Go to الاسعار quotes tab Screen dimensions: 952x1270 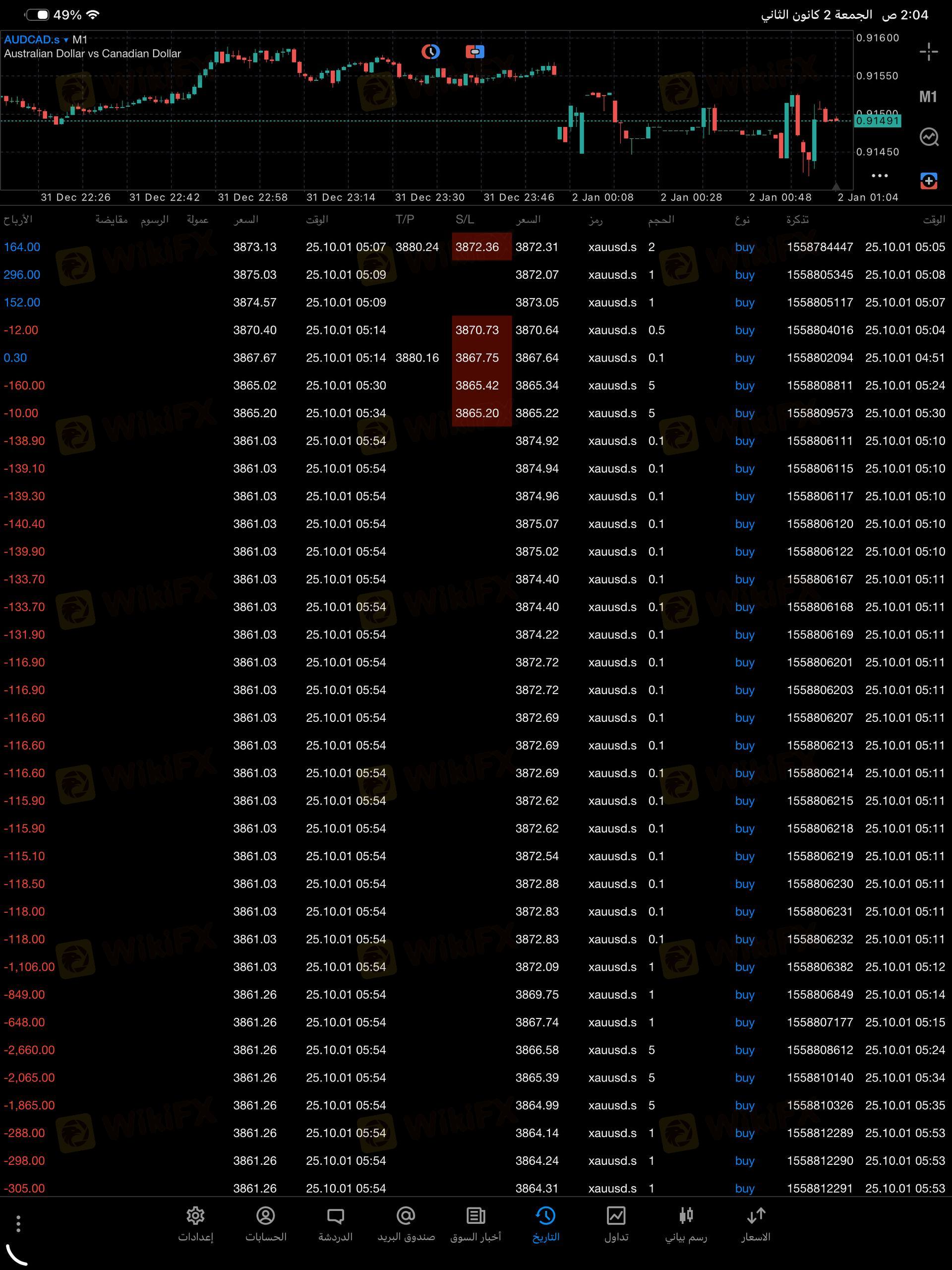[755, 1224]
